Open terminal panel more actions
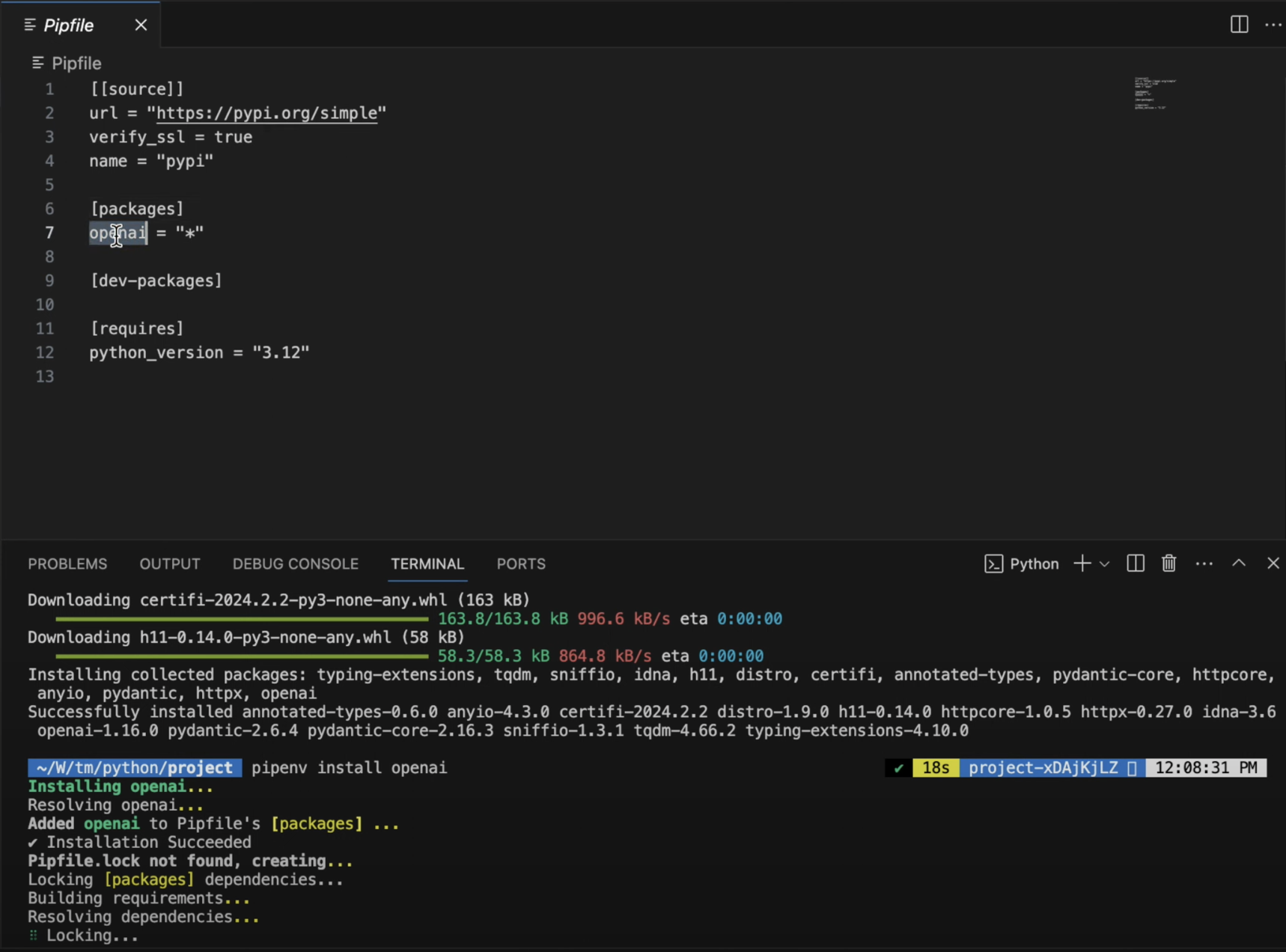Screen dimensions: 1286x952 pos(1204,564)
